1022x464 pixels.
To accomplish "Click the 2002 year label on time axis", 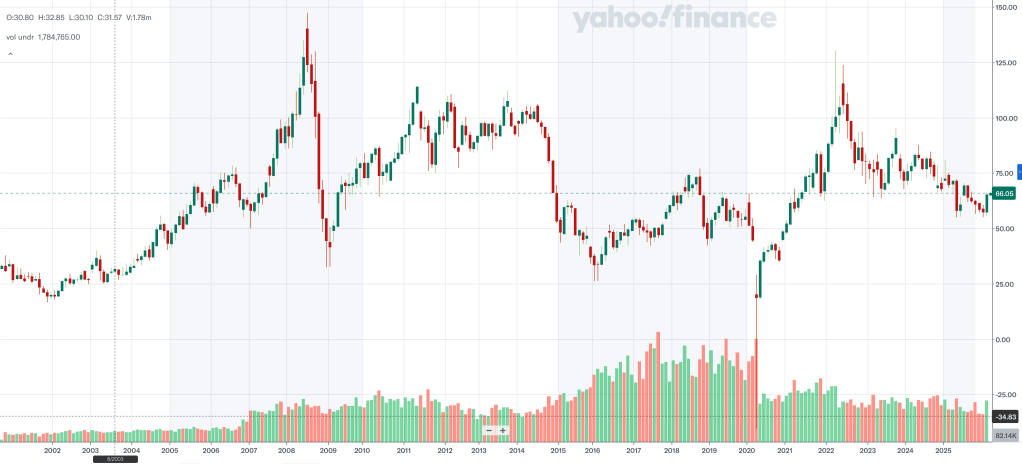I will 52,451.
